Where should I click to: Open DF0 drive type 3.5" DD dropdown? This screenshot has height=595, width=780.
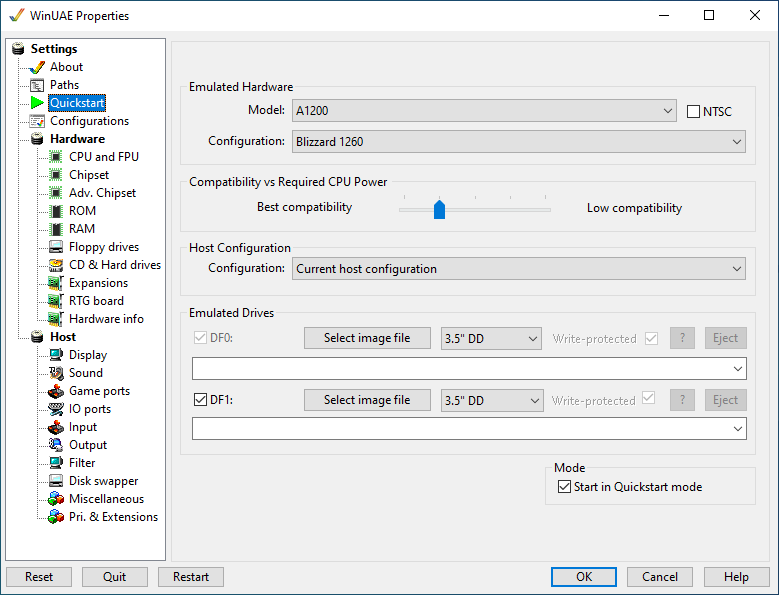pyautogui.click(x=491, y=339)
